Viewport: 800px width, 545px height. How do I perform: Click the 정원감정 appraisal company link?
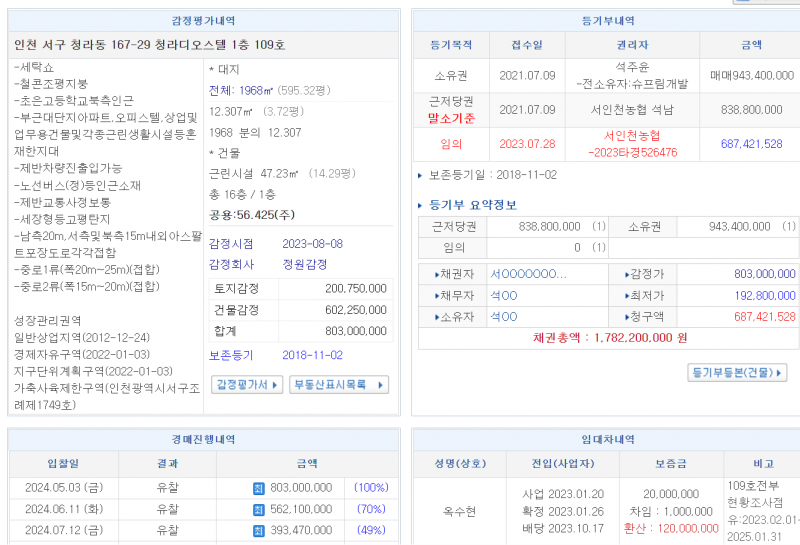[305, 265]
